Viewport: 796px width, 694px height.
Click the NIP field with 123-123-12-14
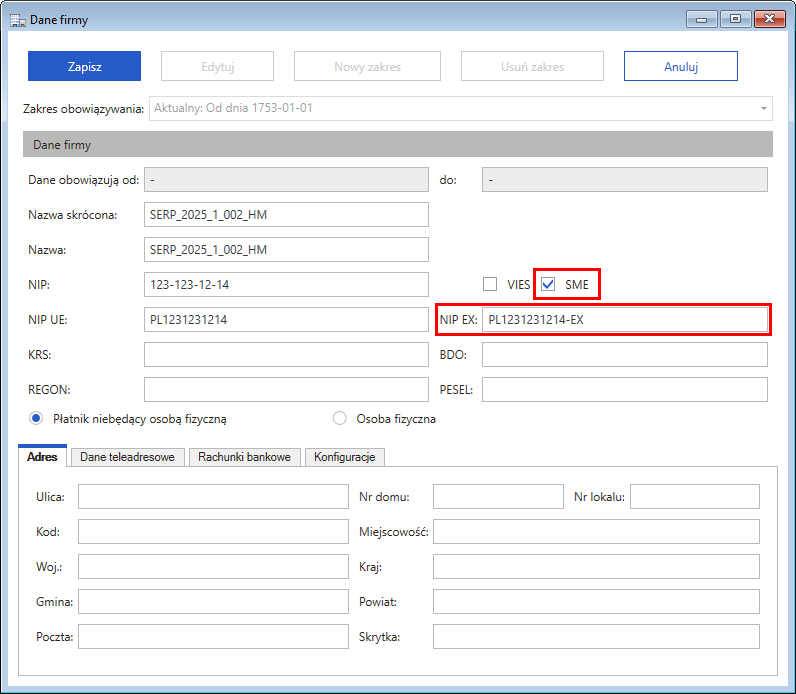(x=286, y=284)
